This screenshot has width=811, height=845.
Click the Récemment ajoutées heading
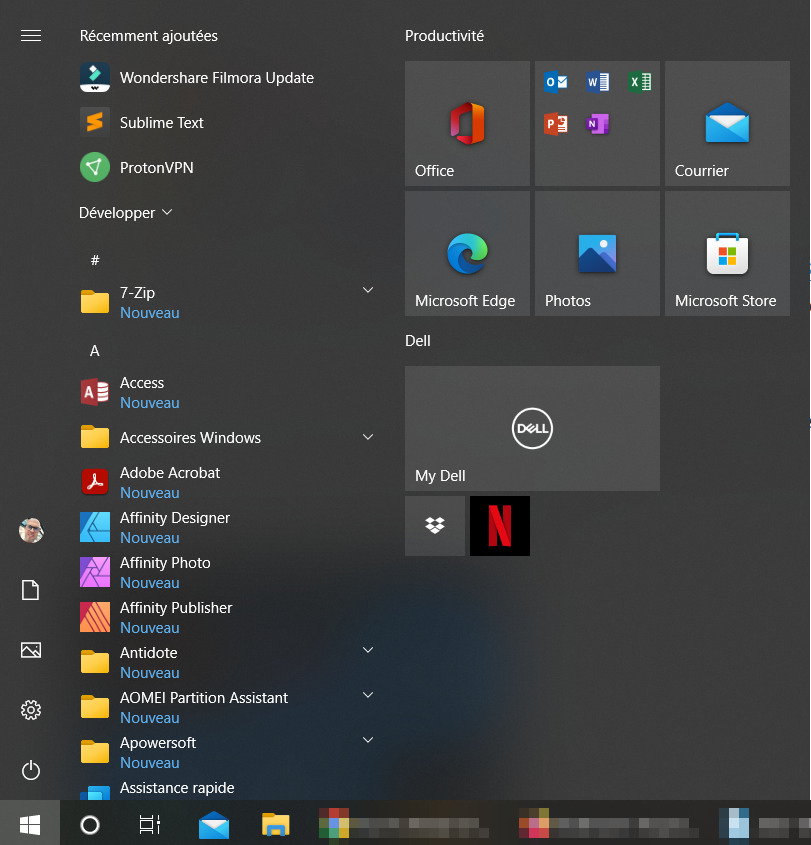149,36
